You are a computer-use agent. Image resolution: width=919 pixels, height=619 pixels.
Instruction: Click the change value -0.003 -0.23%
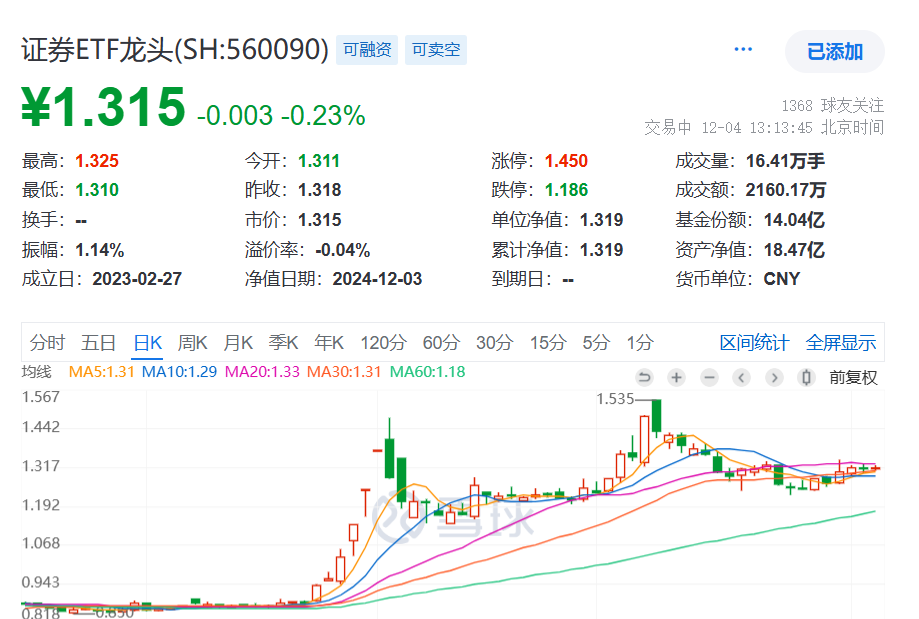281,115
